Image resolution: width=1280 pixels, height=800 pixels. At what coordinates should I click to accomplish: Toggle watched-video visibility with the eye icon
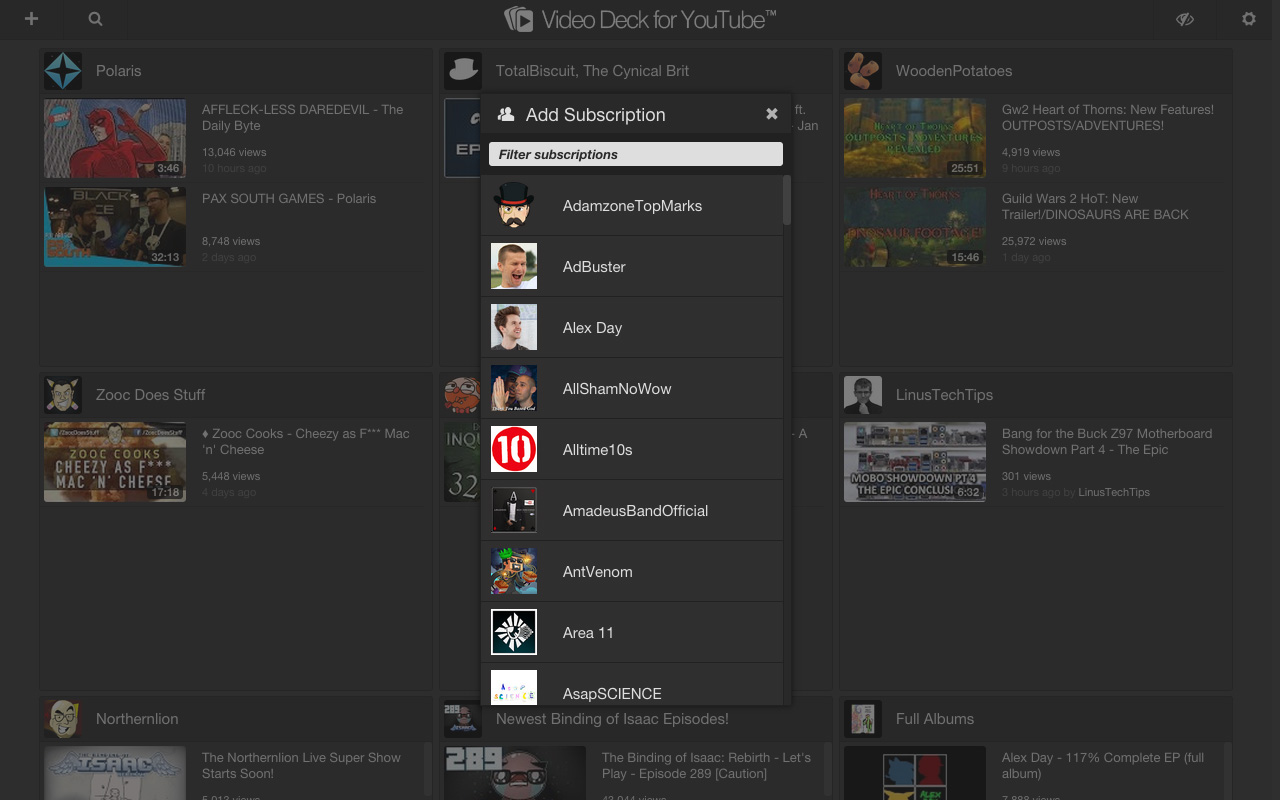click(1185, 19)
